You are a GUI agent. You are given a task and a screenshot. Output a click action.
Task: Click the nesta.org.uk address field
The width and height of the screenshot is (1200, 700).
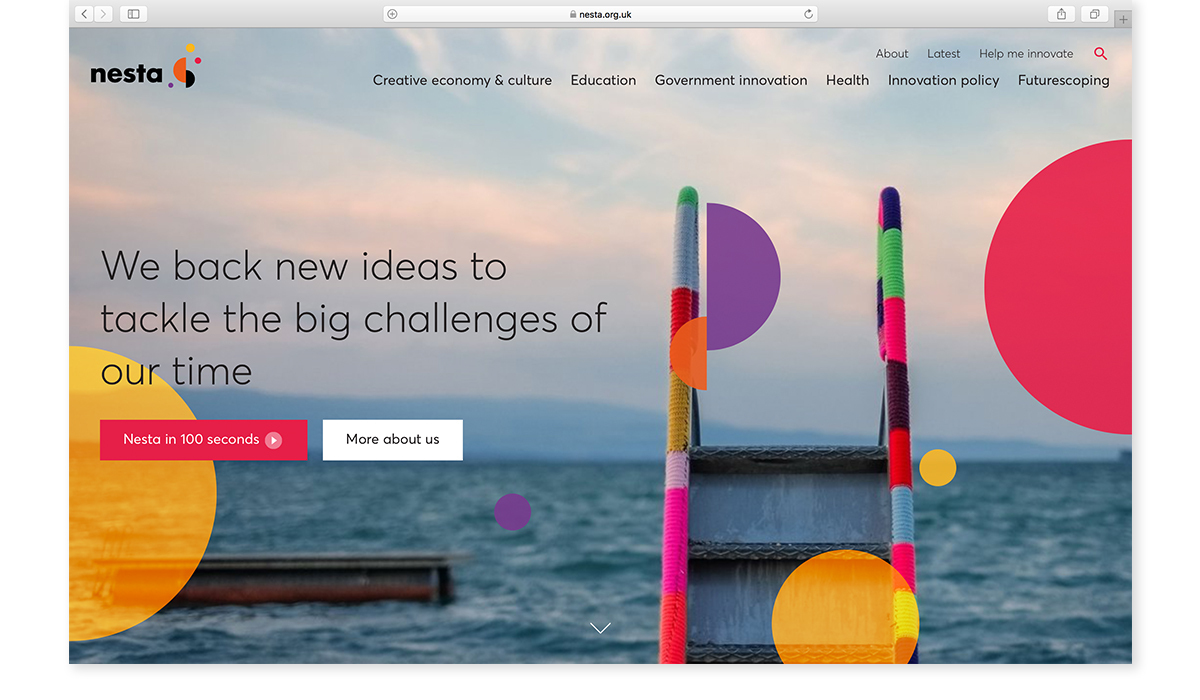coord(600,14)
